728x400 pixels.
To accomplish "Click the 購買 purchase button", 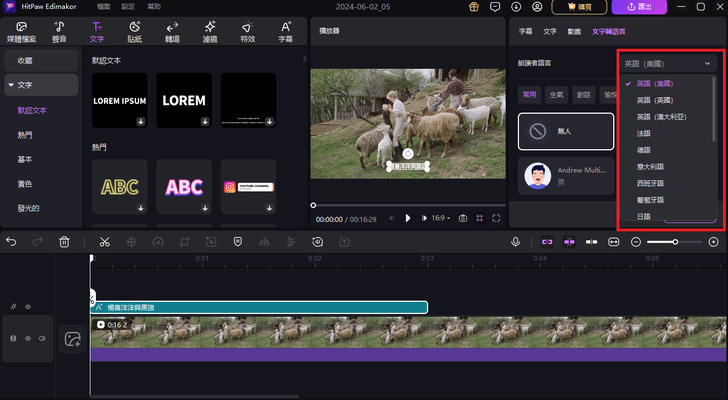I will point(579,7).
